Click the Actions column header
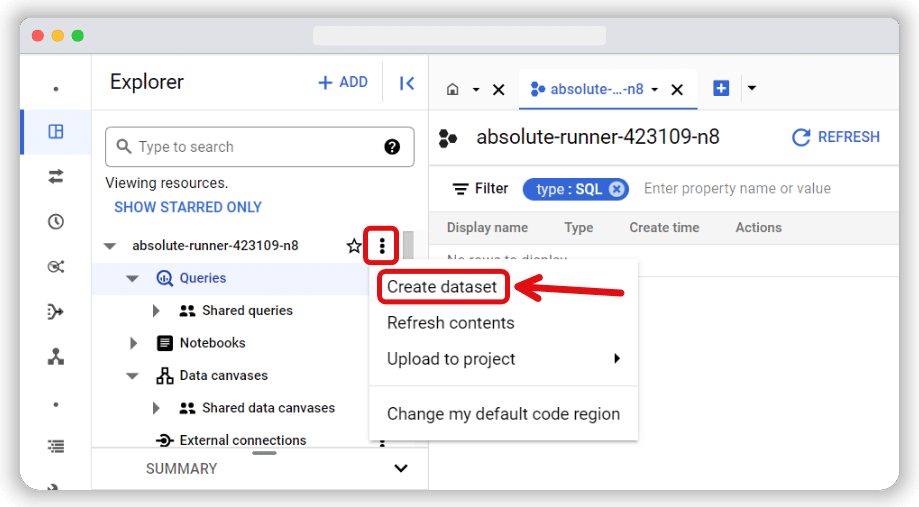 [x=758, y=227]
